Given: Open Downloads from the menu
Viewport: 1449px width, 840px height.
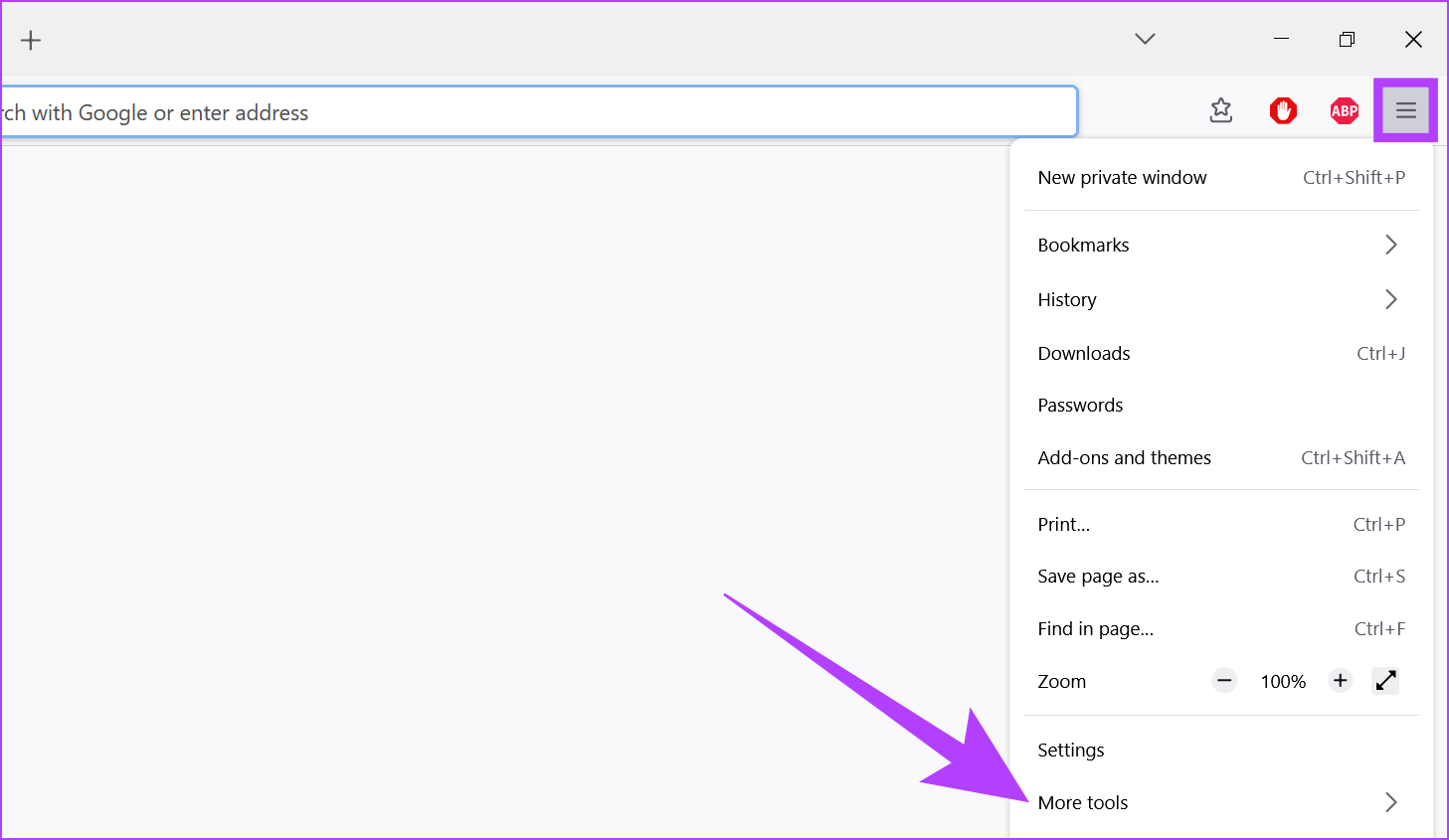Looking at the screenshot, I should tap(1221, 353).
